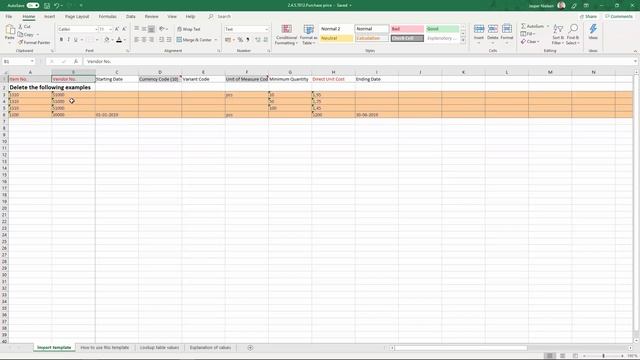Open the Format cells menu
Screen dimensions: 640x360
507,34
